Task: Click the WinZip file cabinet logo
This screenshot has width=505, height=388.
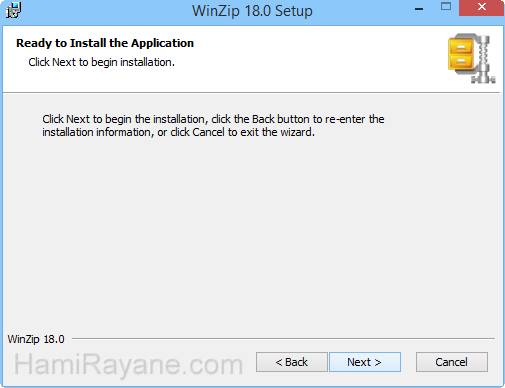Action: pos(472,58)
